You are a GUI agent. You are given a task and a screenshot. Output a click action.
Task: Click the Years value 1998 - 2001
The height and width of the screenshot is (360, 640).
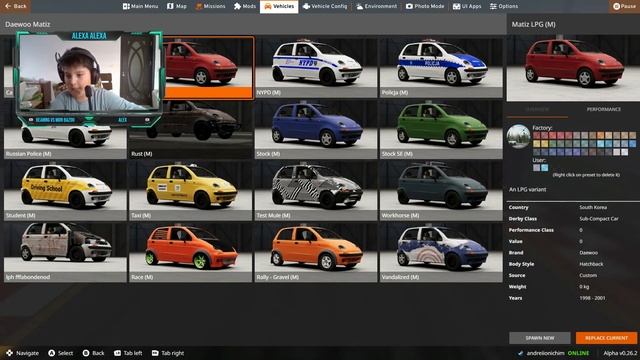coord(592,298)
